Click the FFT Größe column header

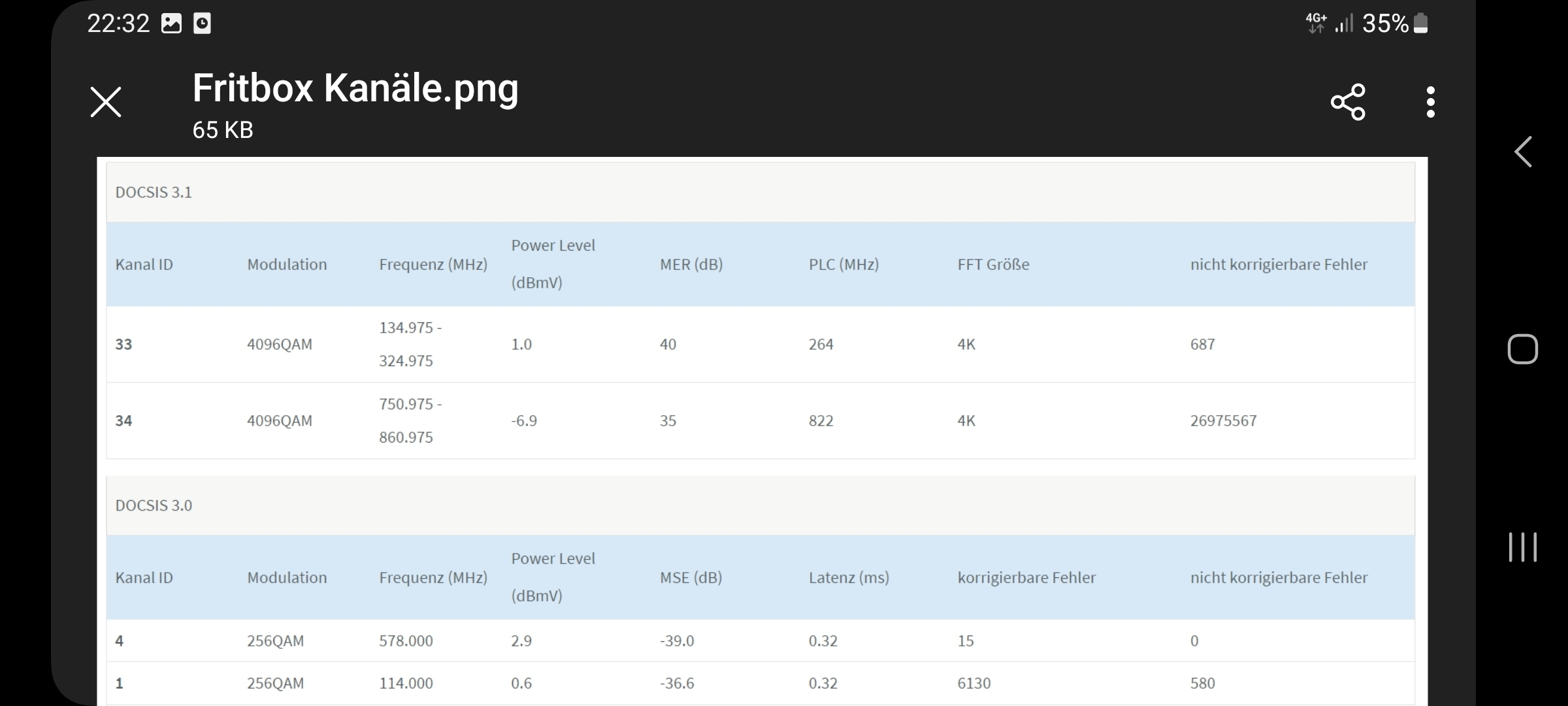[993, 265]
